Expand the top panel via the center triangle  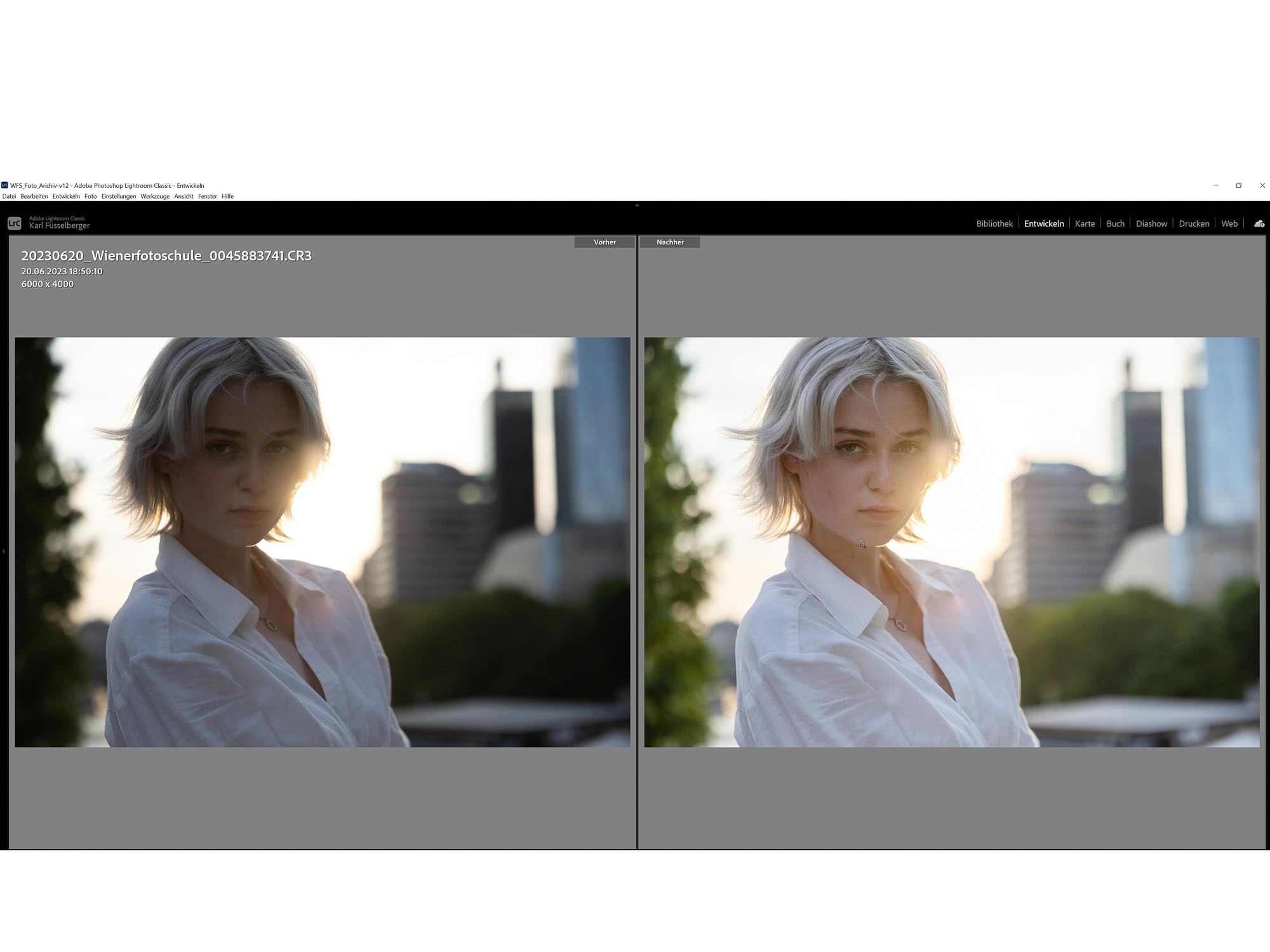pyautogui.click(x=637, y=206)
